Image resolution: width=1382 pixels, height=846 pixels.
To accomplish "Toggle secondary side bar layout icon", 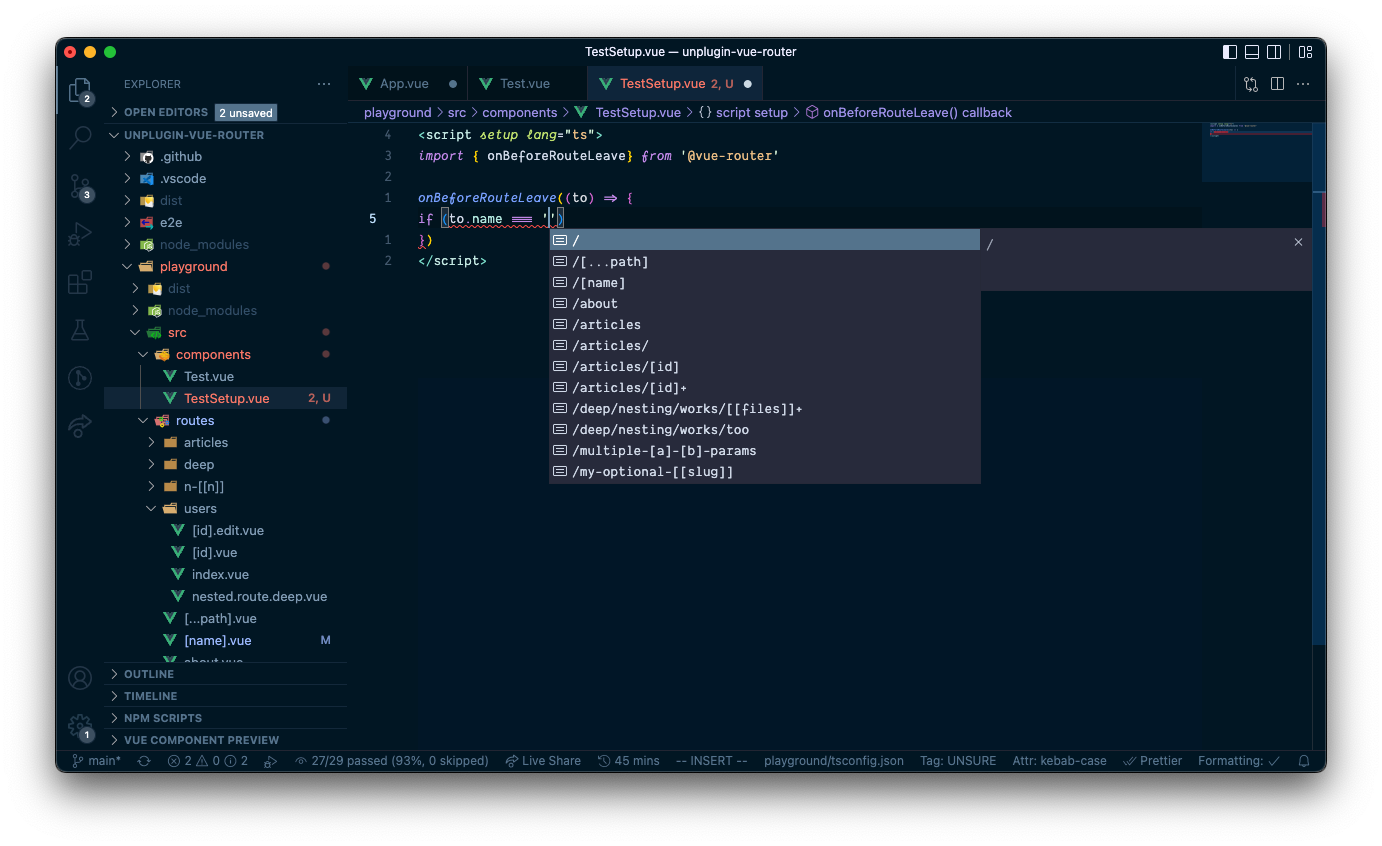I will coord(1274,52).
